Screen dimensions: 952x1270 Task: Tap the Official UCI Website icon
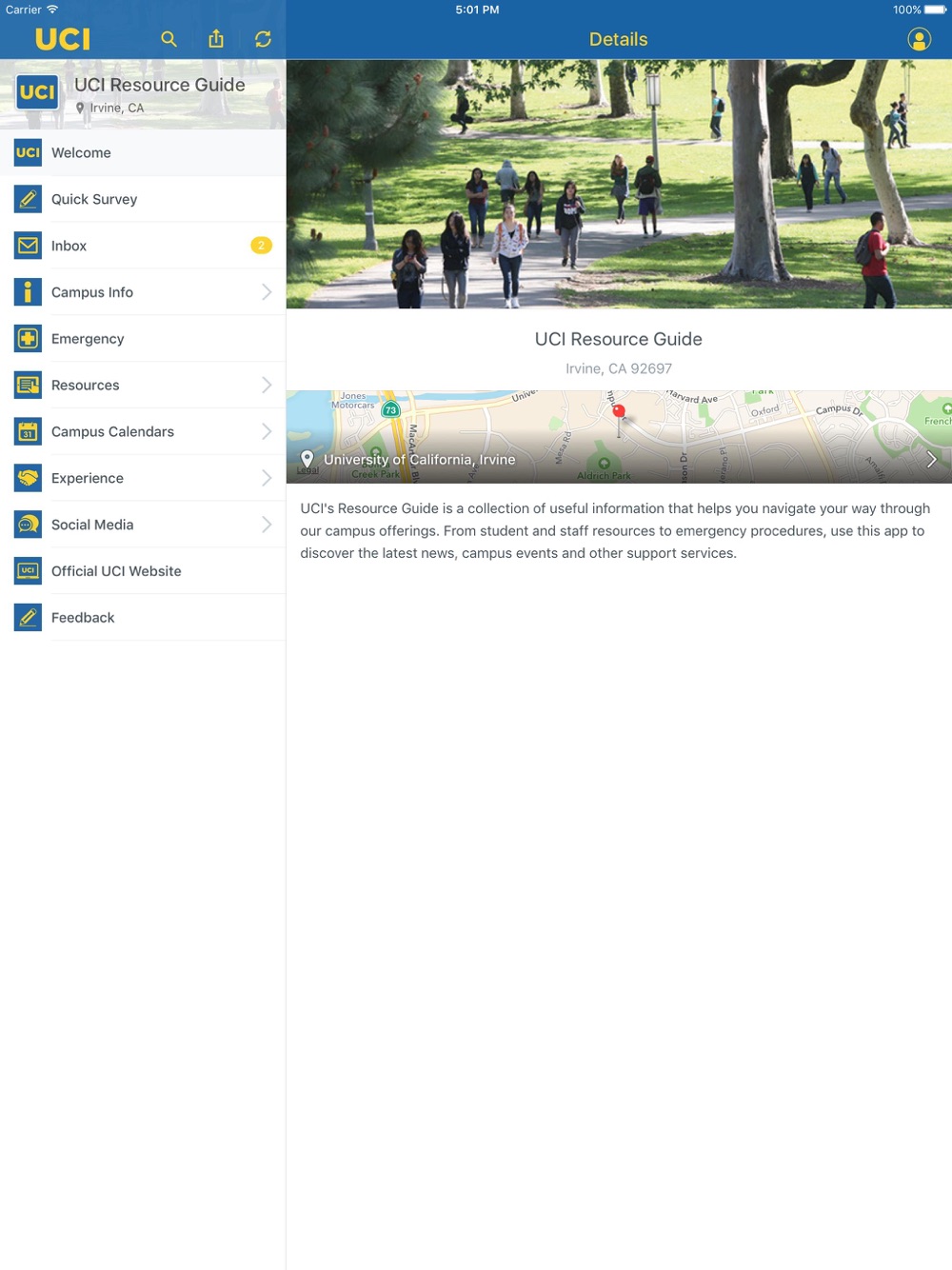click(x=29, y=571)
